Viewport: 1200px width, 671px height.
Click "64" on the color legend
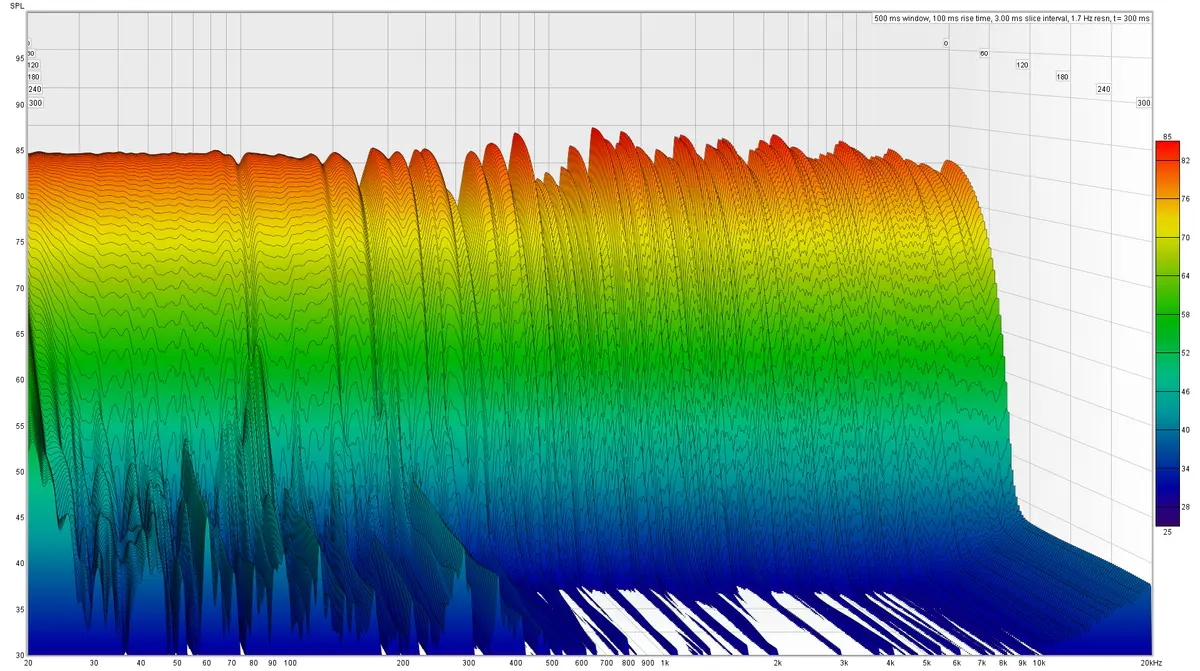coord(1186,275)
